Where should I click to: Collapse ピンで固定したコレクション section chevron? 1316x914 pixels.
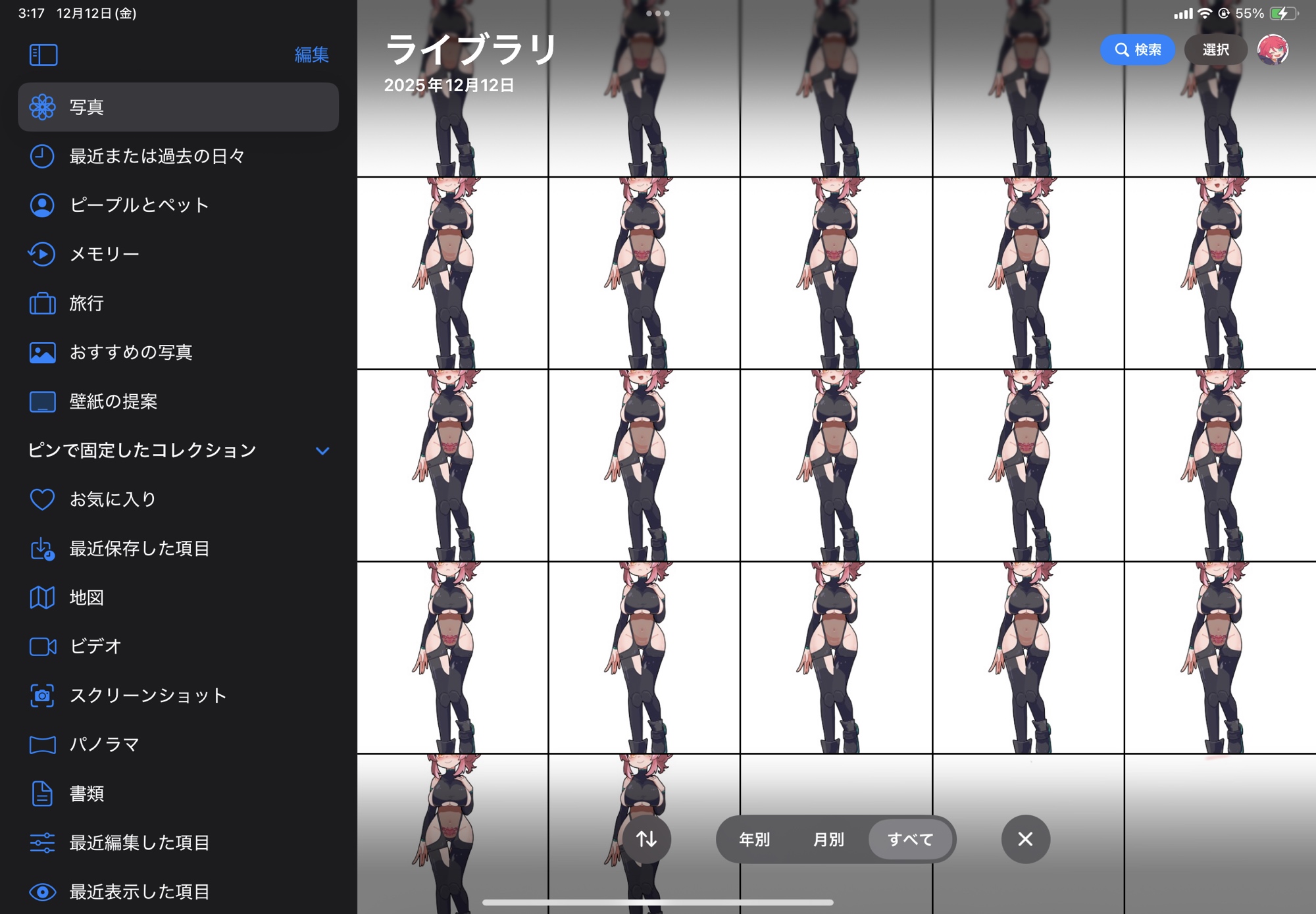pyautogui.click(x=322, y=451)
